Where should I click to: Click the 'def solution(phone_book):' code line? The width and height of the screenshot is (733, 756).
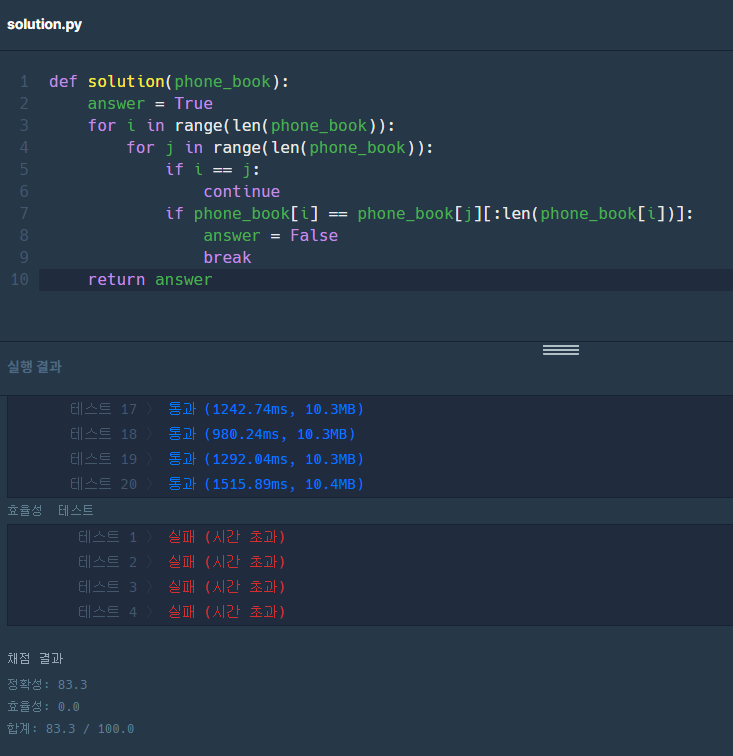(169, 81)
